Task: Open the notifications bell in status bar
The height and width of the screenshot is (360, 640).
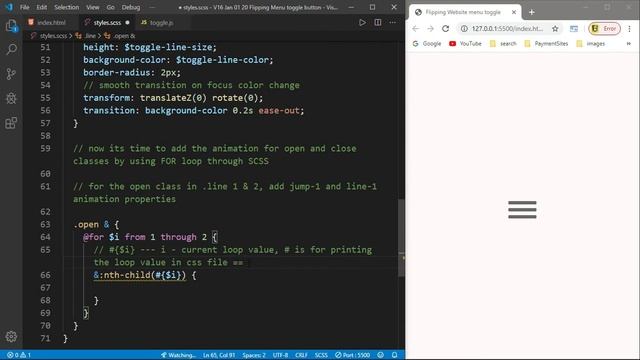Action: point(394,355)
